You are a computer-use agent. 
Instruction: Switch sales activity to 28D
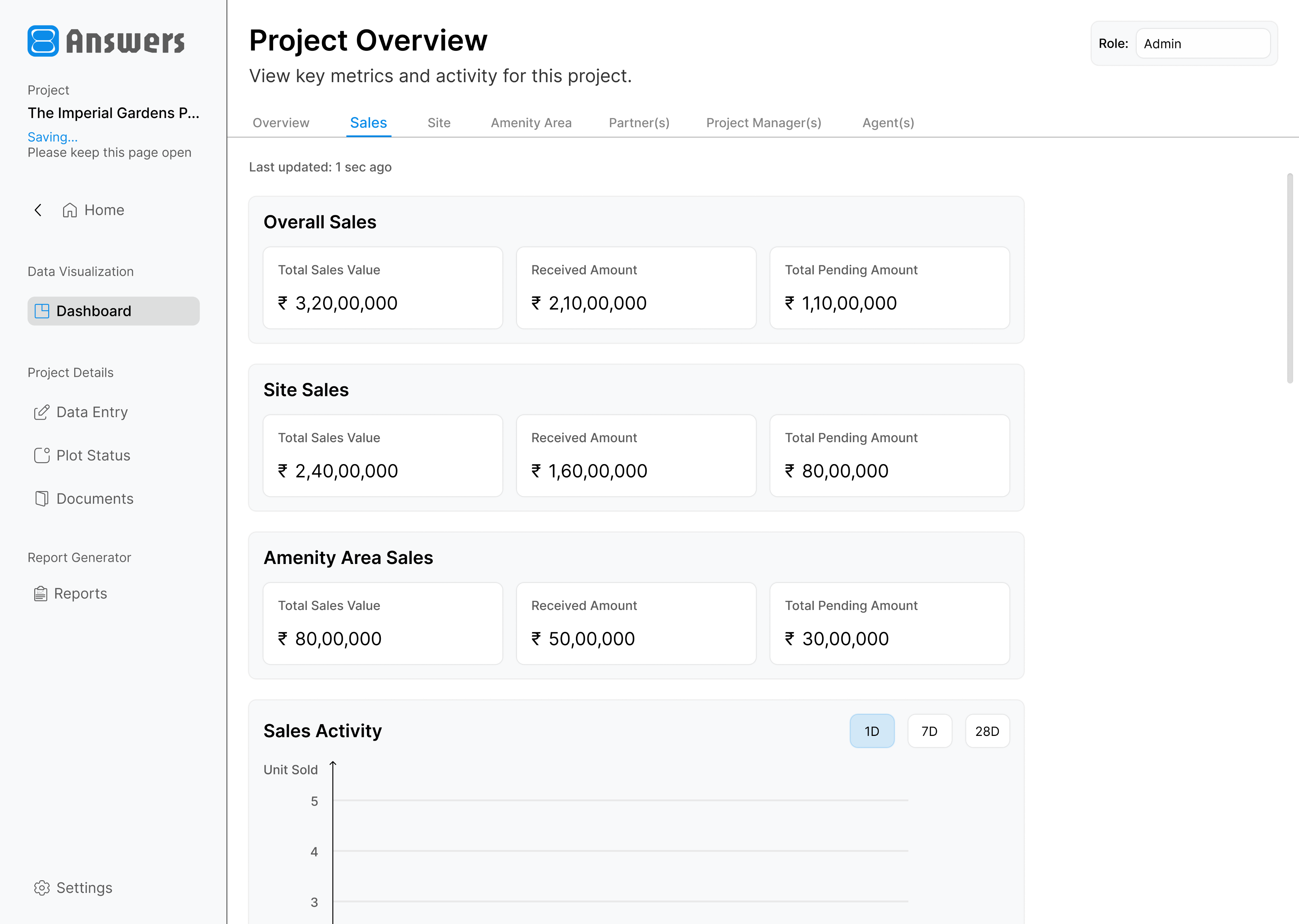(987, 731)
